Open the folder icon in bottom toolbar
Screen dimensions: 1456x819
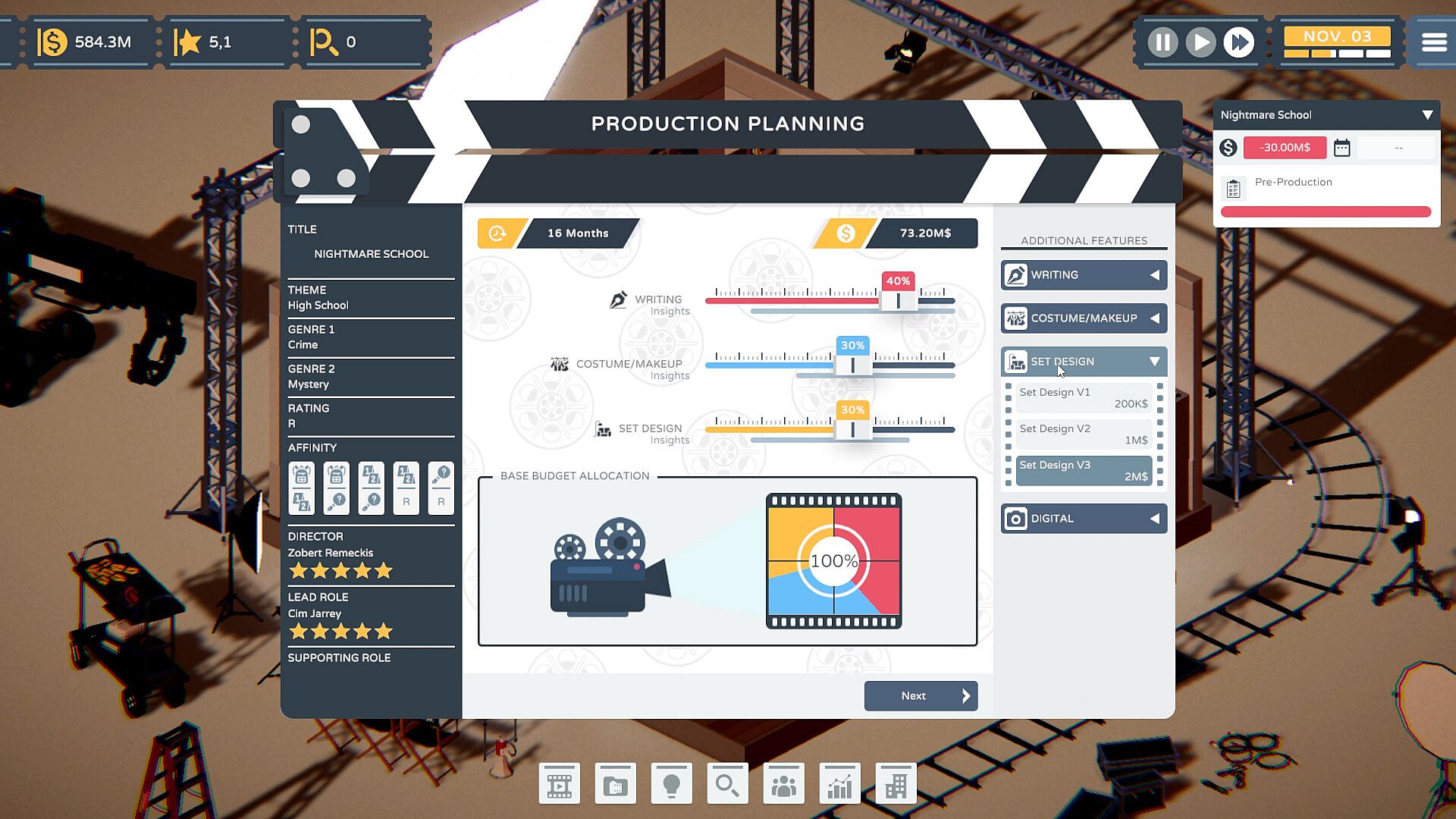pos(615,785)
